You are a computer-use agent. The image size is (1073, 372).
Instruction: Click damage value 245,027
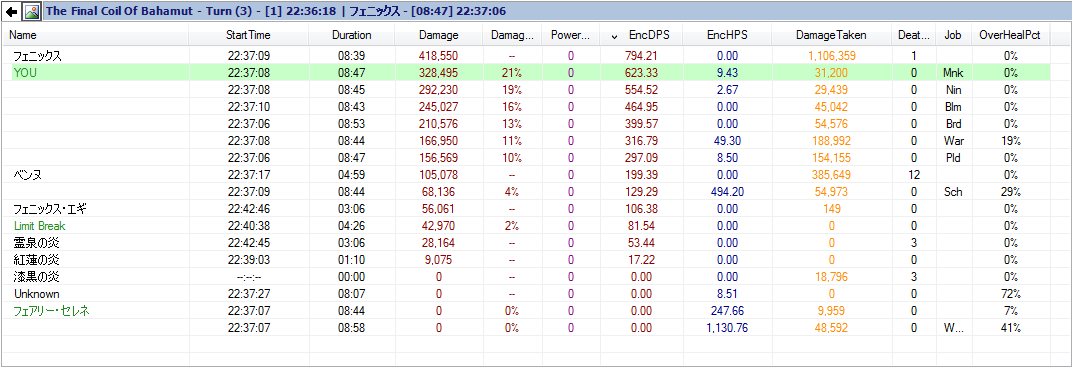point(439,107)
